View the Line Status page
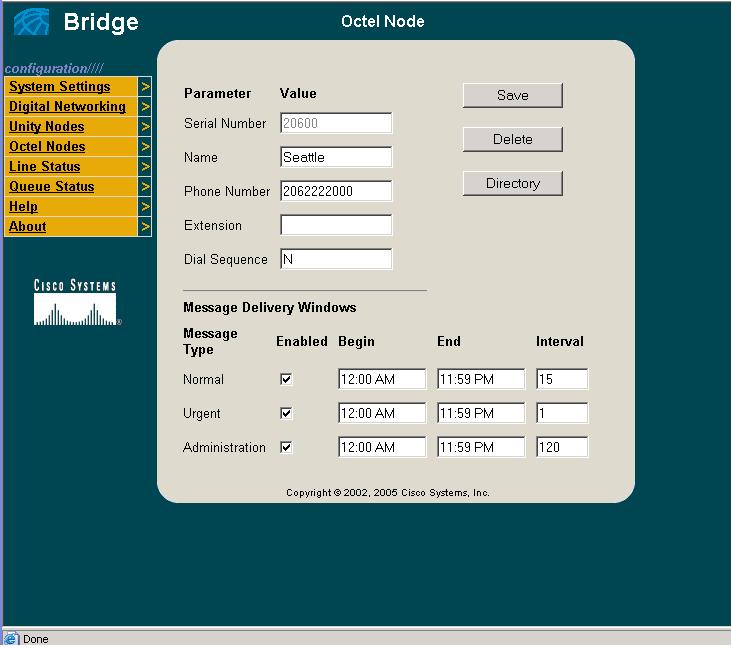 coord(45,167)
